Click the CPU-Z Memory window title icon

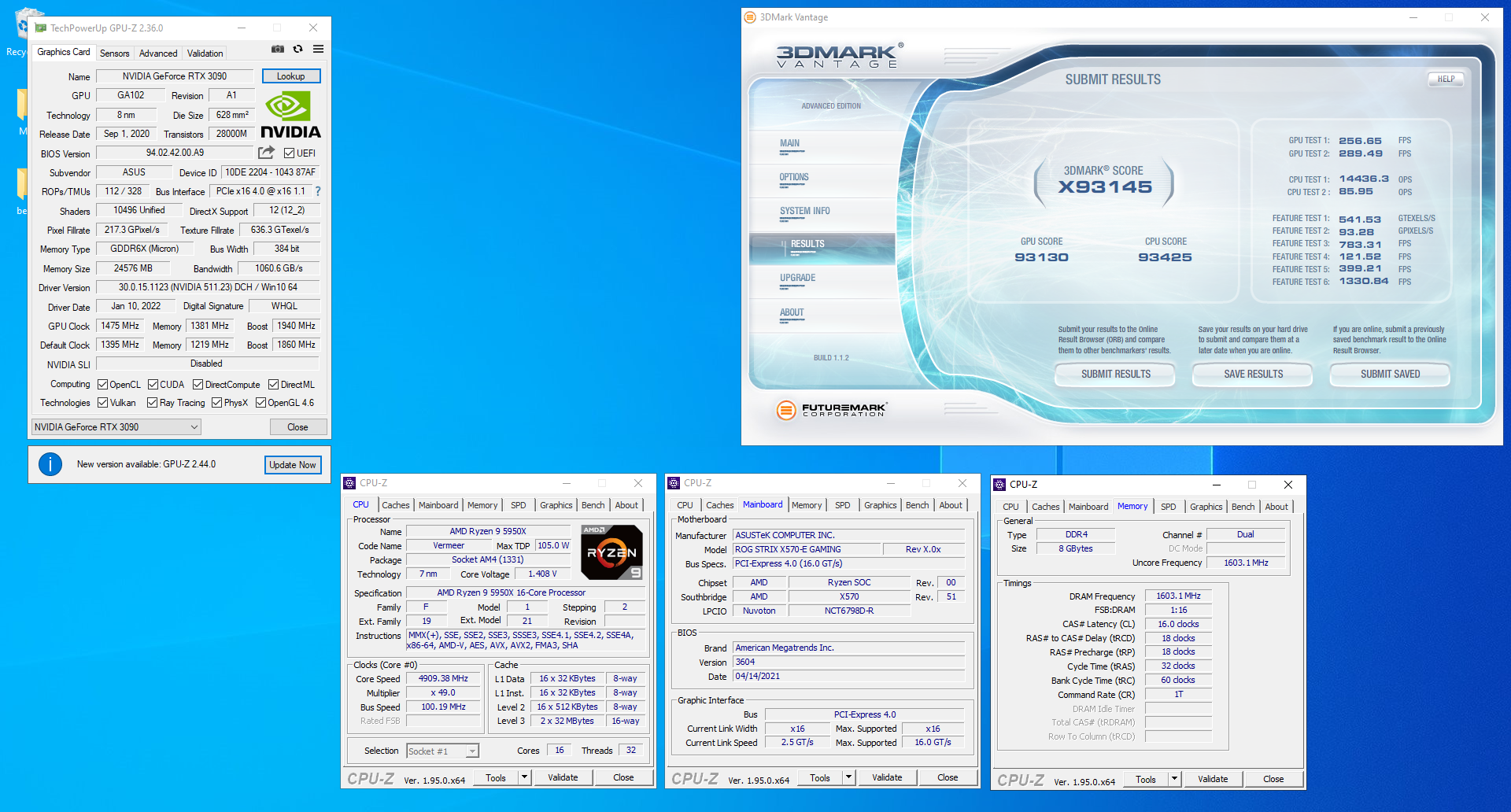pyautogui.click(x=999, y=485)
